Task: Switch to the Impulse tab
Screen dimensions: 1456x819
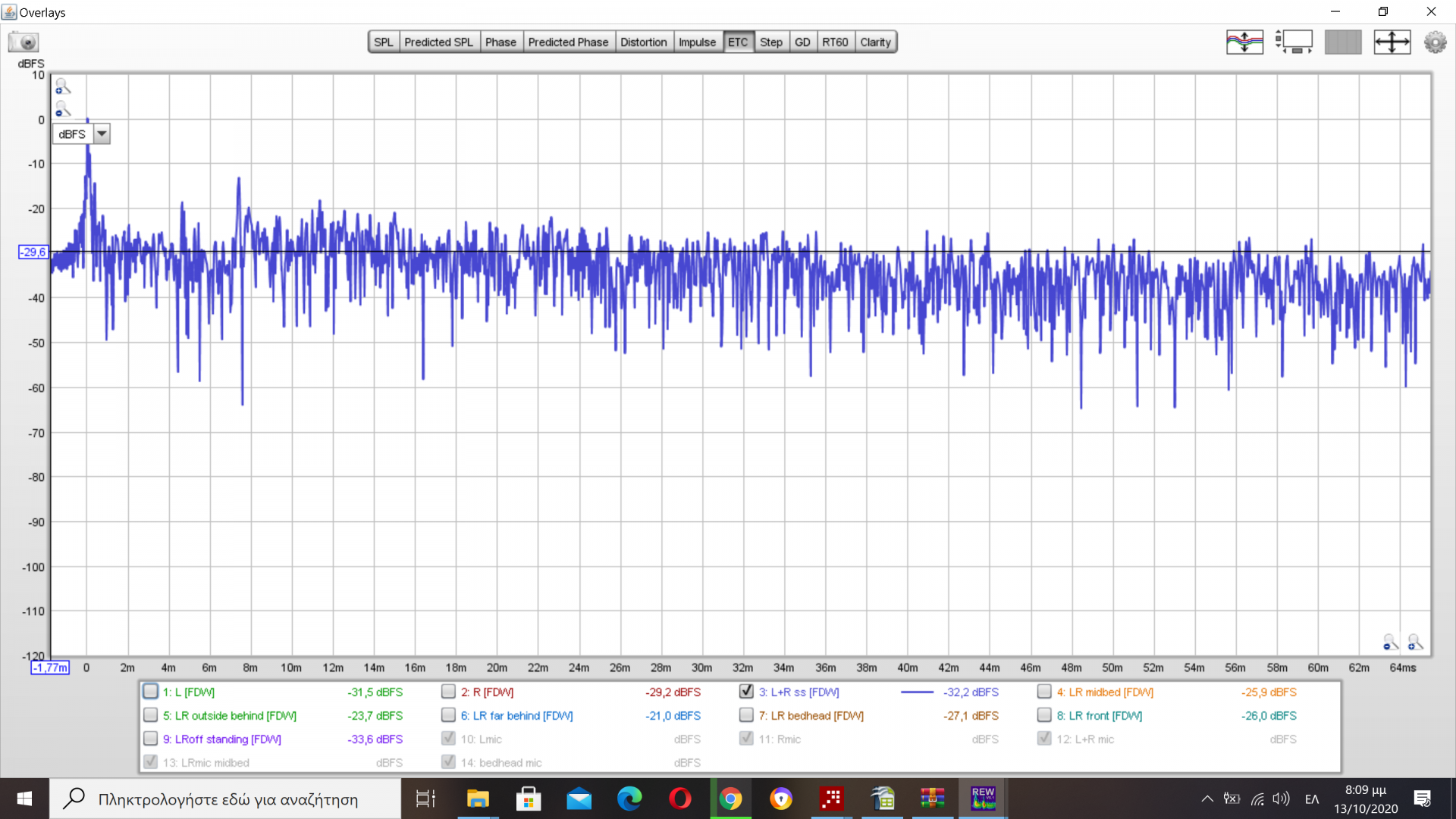Action: [x=696, y=42]
